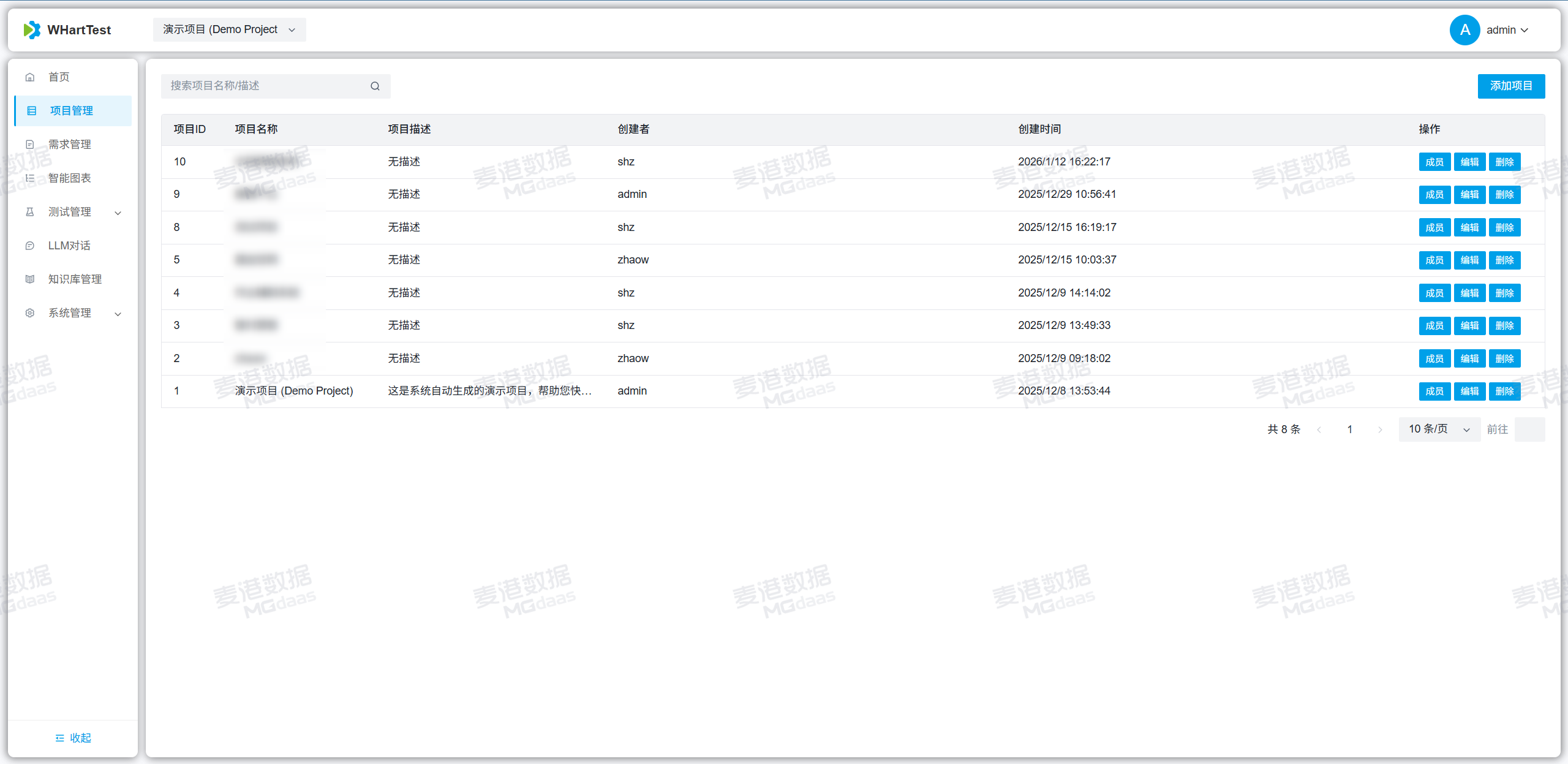Expand the 测试管理 submenu arrow
Screen dimensions: 1568x764
click(118, 213)
